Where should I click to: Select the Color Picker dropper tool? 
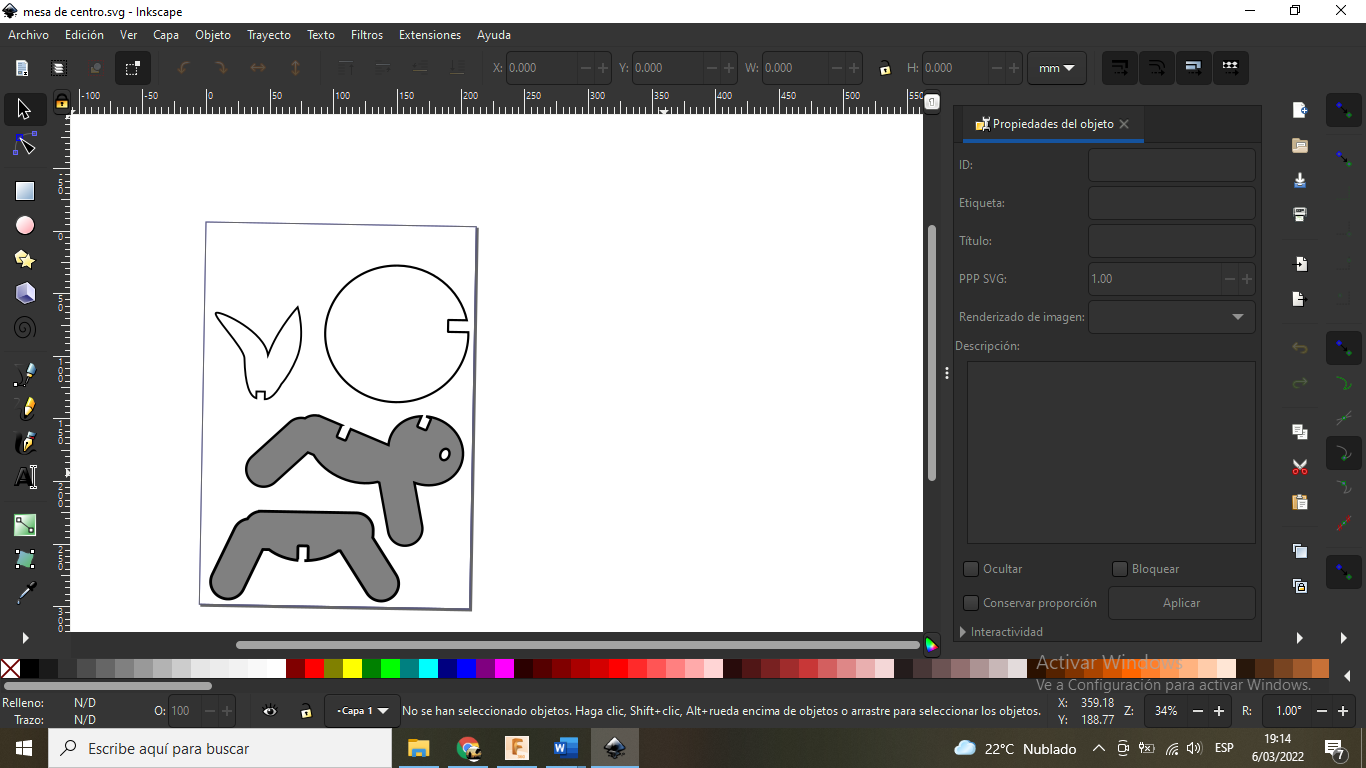coord(25,593)
